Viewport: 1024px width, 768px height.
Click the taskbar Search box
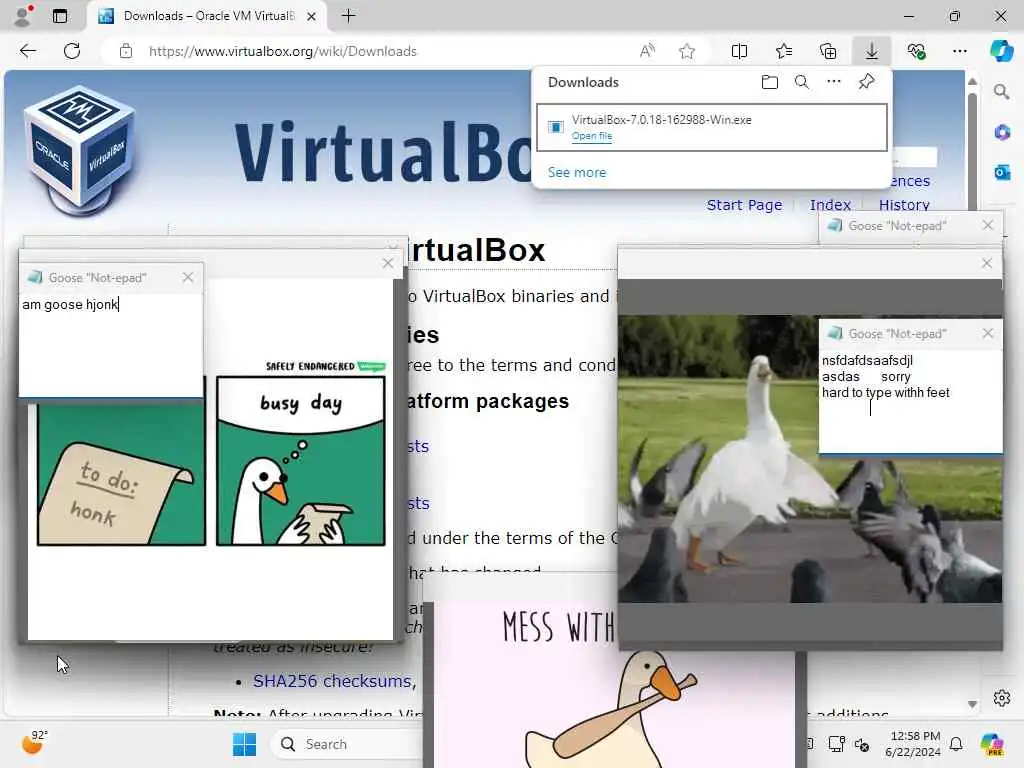(x=349, y=744)
